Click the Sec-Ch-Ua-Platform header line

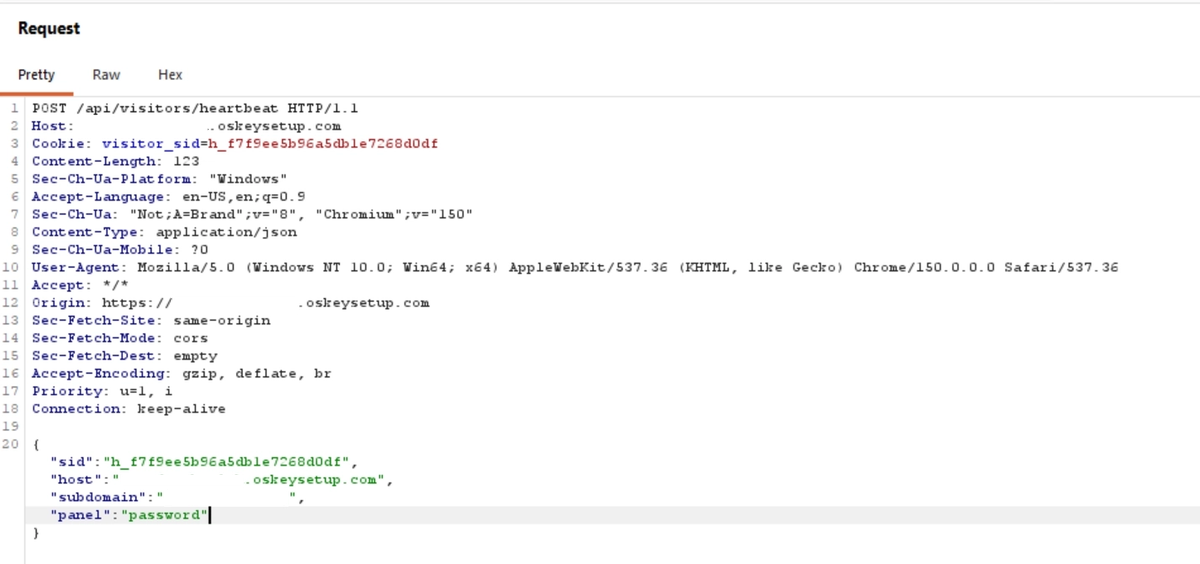[159, 179]
